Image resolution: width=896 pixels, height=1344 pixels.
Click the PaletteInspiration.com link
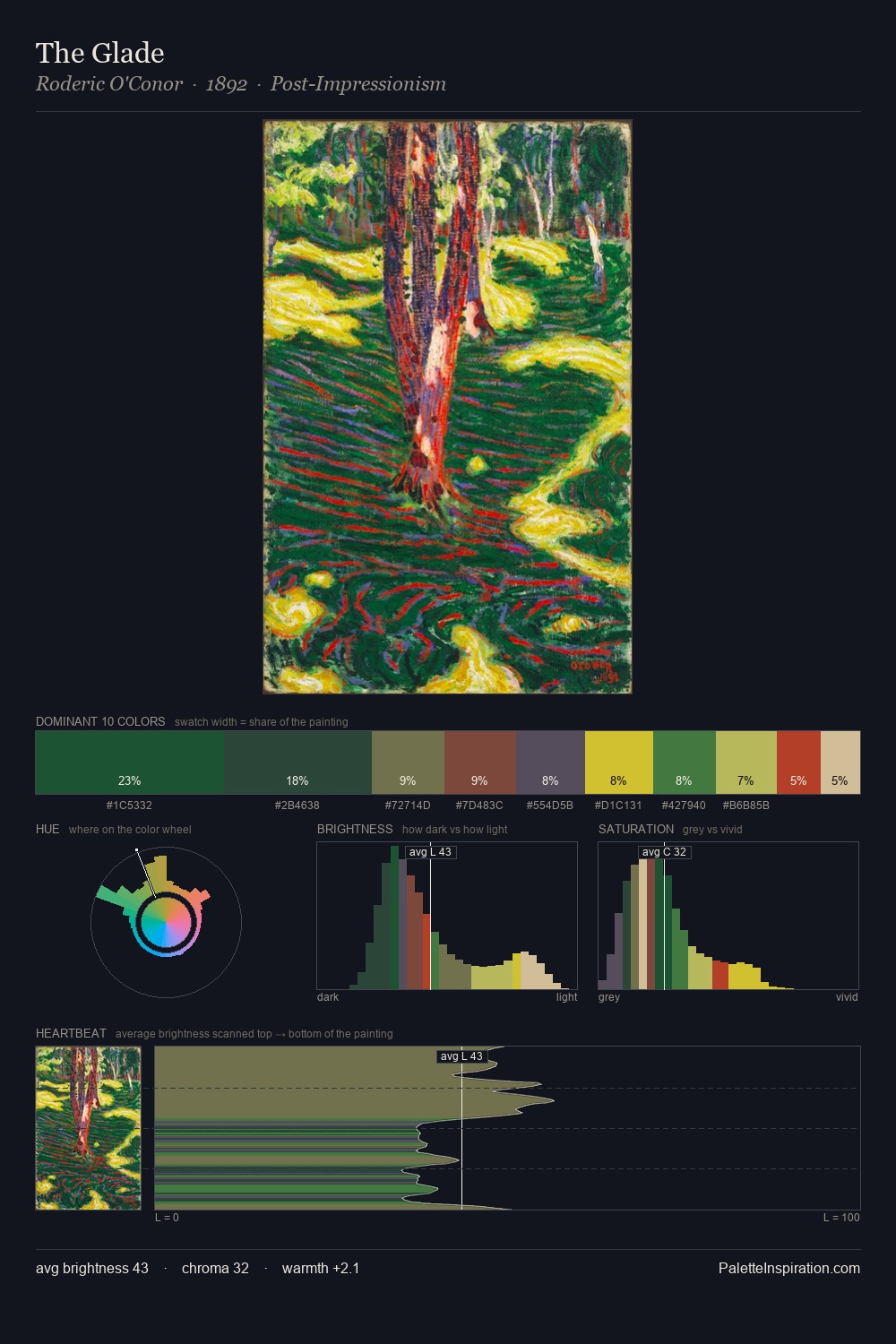tap(789, 1268)
